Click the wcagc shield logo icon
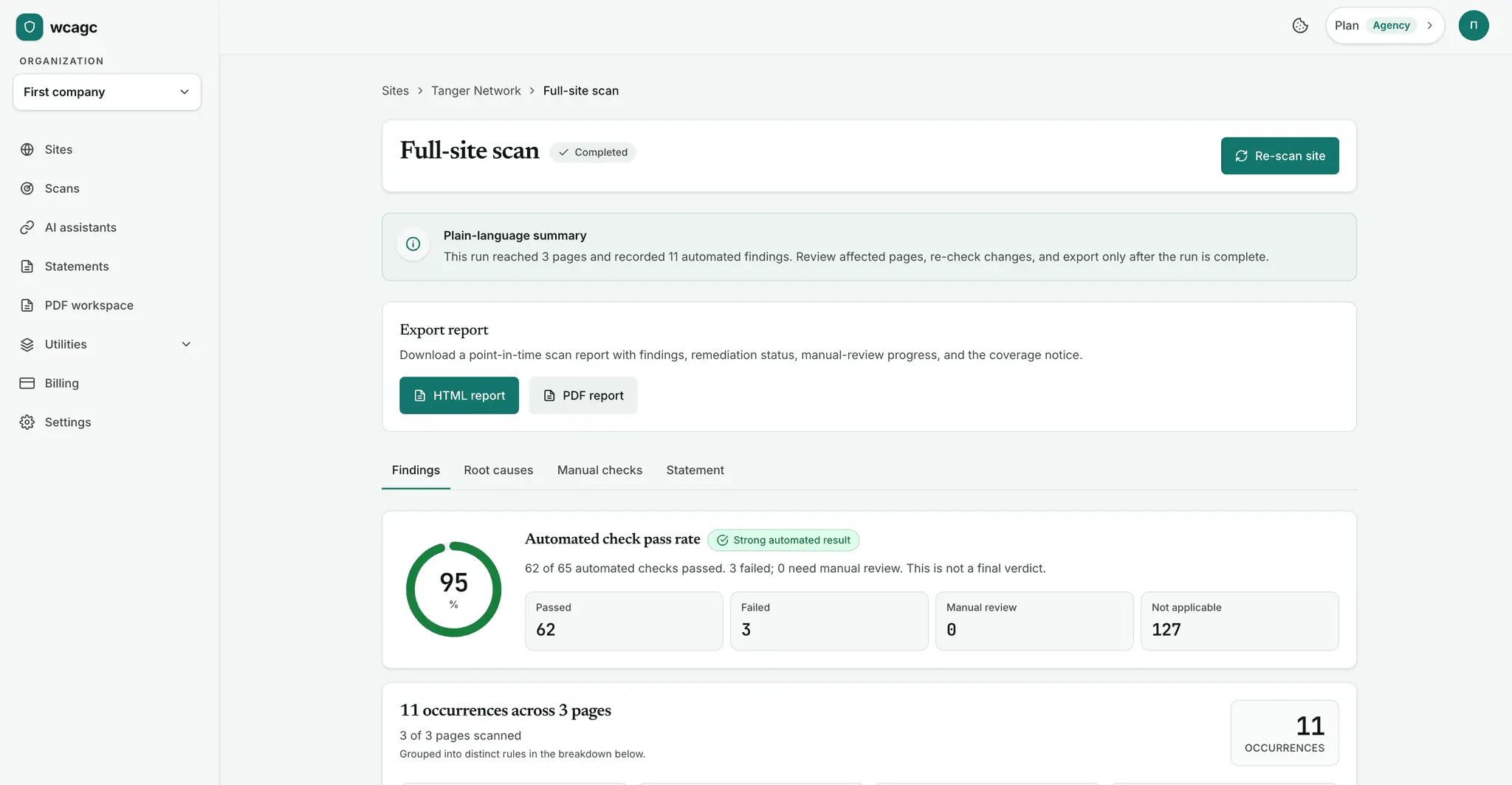 (x=30, y=27)
